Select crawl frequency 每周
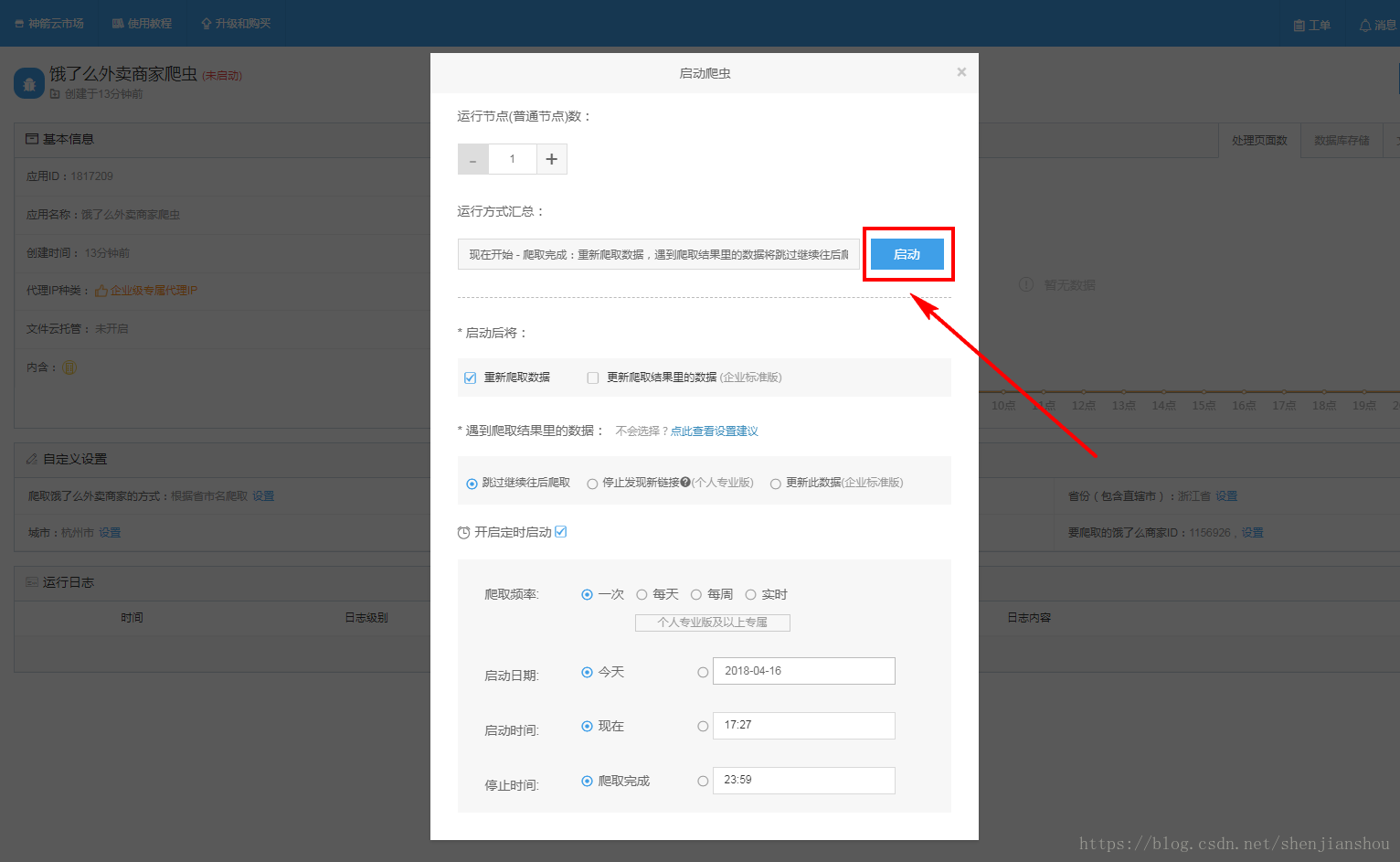Screen dimensions: 1400x862 click(x=696, y=594)
